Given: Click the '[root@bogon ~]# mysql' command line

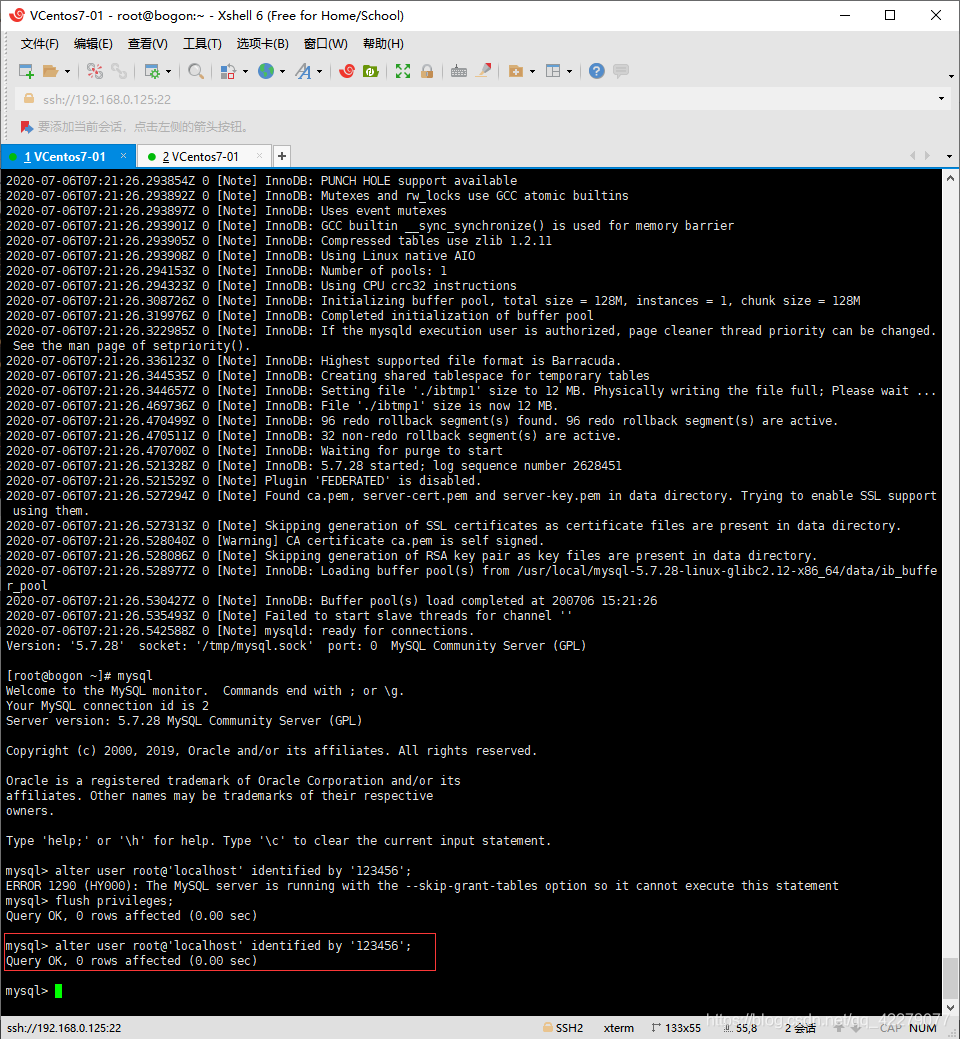Looking at the screenshot, I should coord(80,676).
